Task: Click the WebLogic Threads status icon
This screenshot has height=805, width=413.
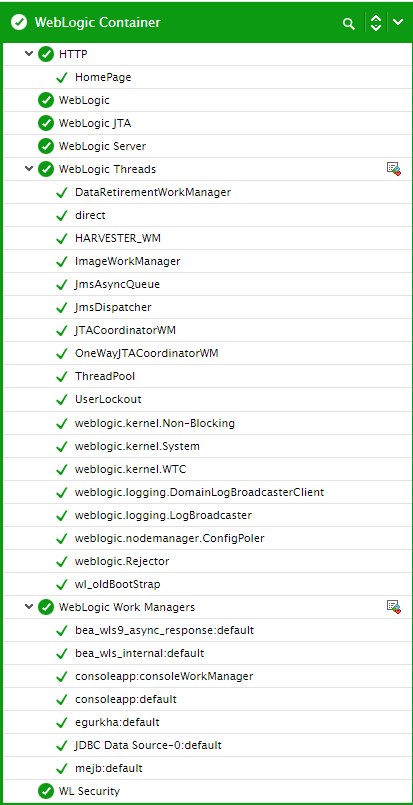Action: pyautogui.click(x=46, y=169)
